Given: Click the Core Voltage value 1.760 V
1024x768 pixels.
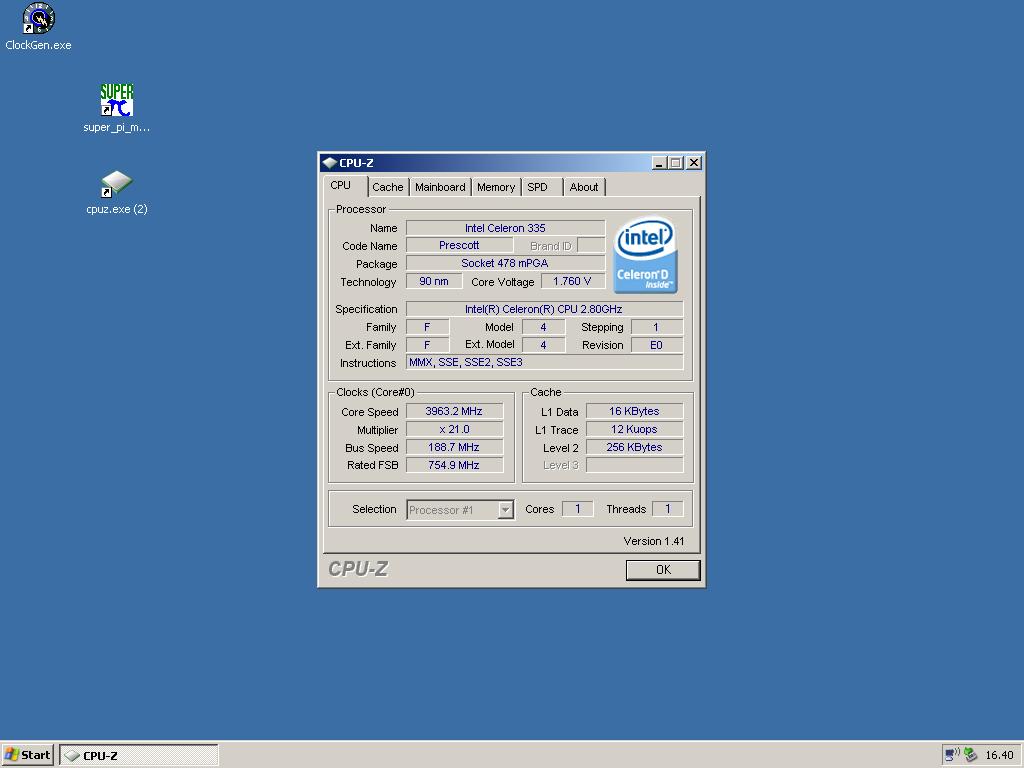Looking at the screenshot, I should 573,281.
